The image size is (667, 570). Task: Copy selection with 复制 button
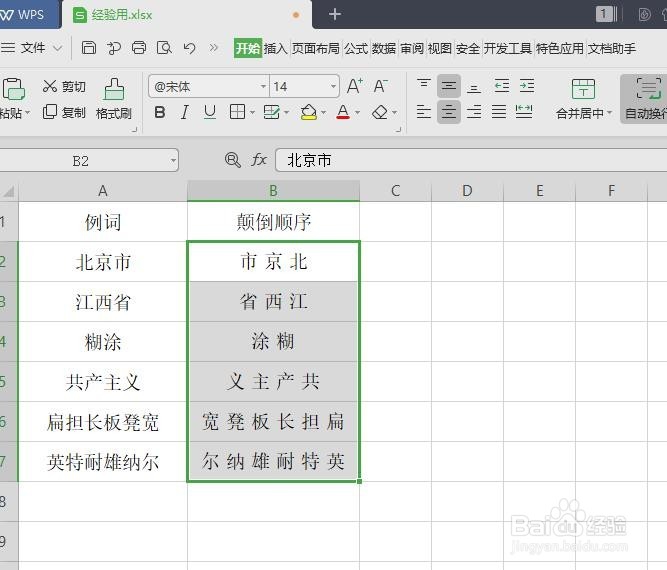click(x=64, y=112)
